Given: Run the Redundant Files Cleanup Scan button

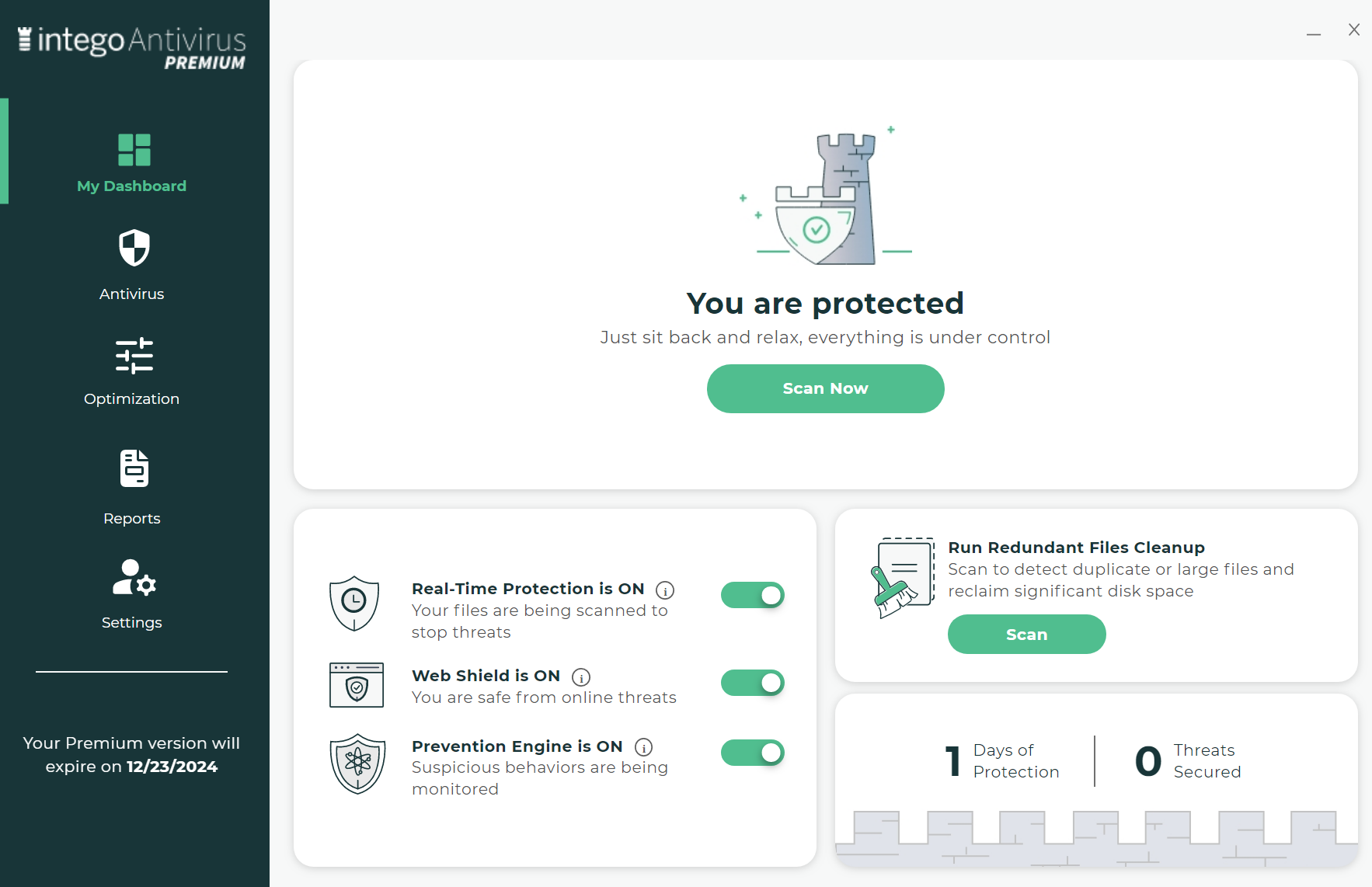Looking at the screenshot, I should click(x=1026, y=635).
